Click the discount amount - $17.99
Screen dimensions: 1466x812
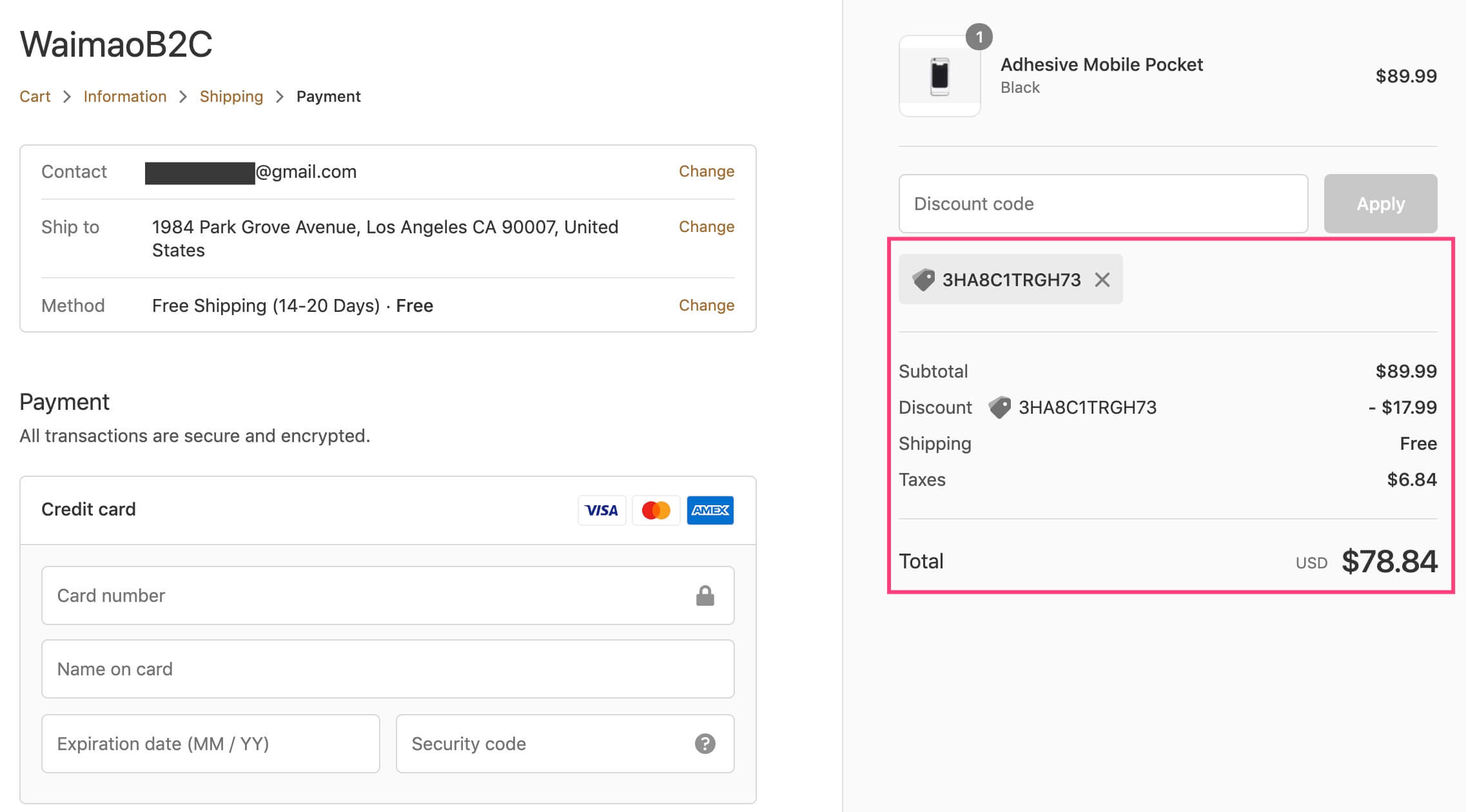[x=1402, y=407]
